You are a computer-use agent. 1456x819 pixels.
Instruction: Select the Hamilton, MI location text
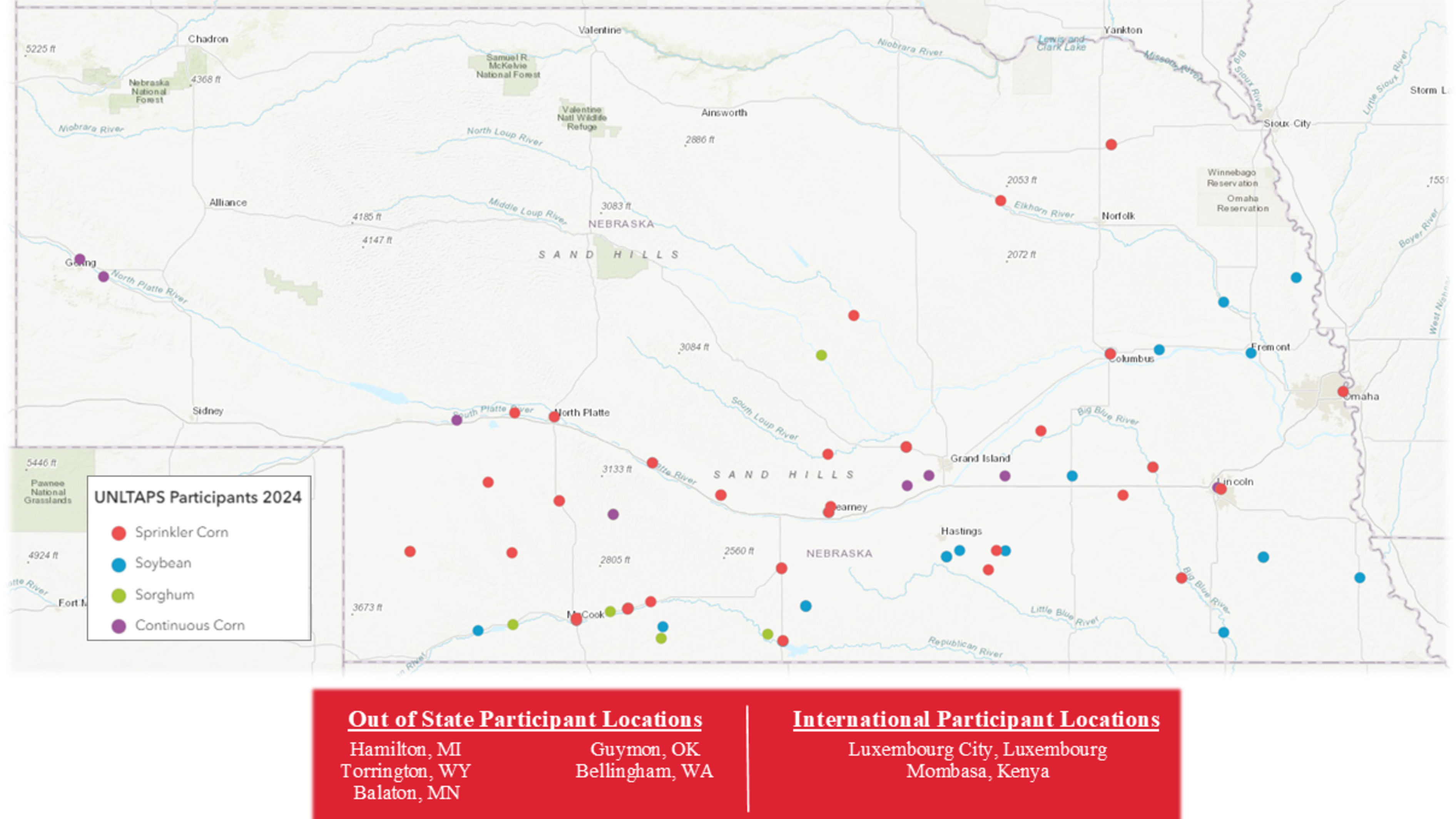coord(405,749)
